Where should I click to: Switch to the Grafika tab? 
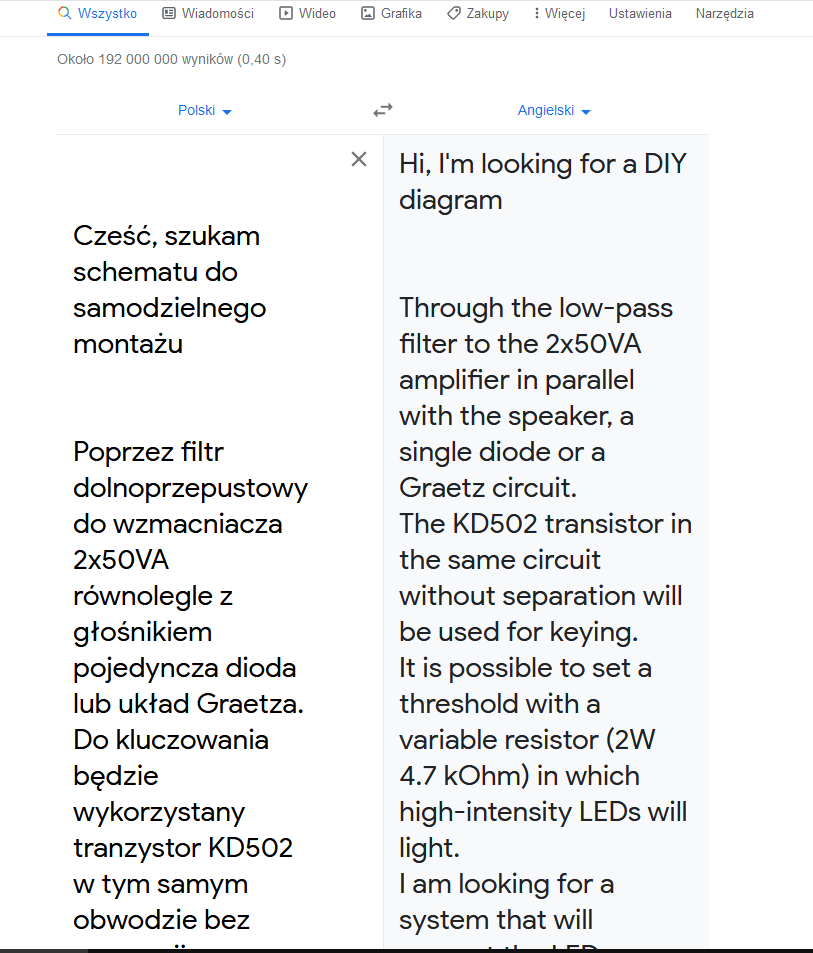[391, 13]
